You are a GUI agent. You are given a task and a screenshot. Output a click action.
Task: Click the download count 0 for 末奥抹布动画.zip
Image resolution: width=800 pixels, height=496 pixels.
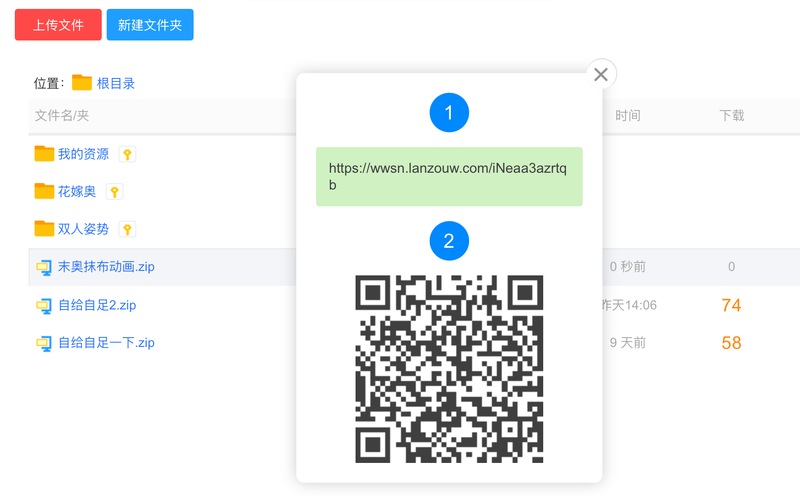pos(731,266)
